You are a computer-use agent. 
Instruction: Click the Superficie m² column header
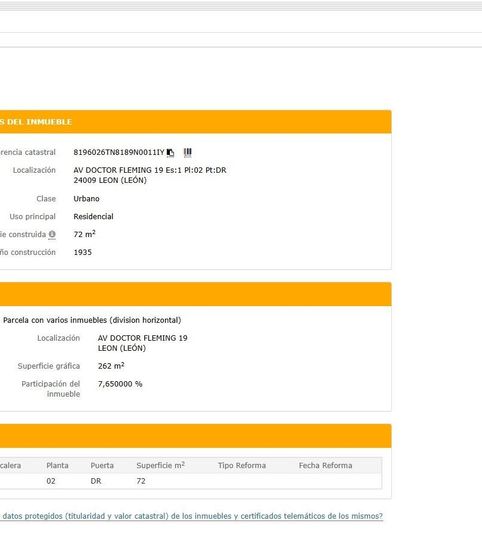[160, 465]
